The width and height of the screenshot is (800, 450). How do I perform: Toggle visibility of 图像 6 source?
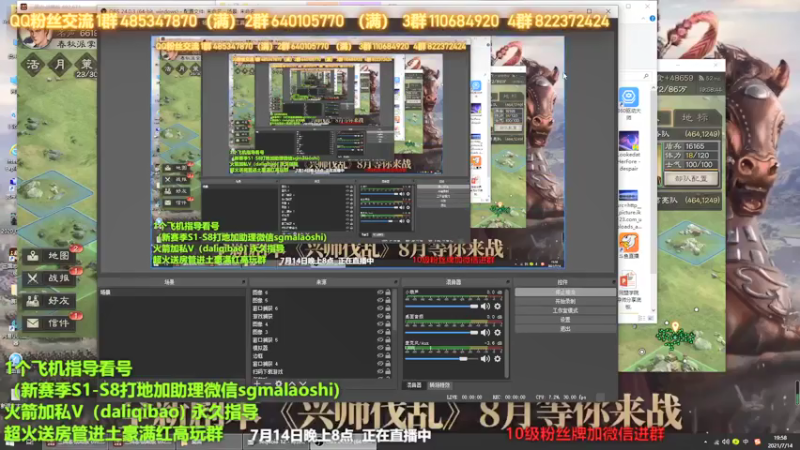pos(380,293)
